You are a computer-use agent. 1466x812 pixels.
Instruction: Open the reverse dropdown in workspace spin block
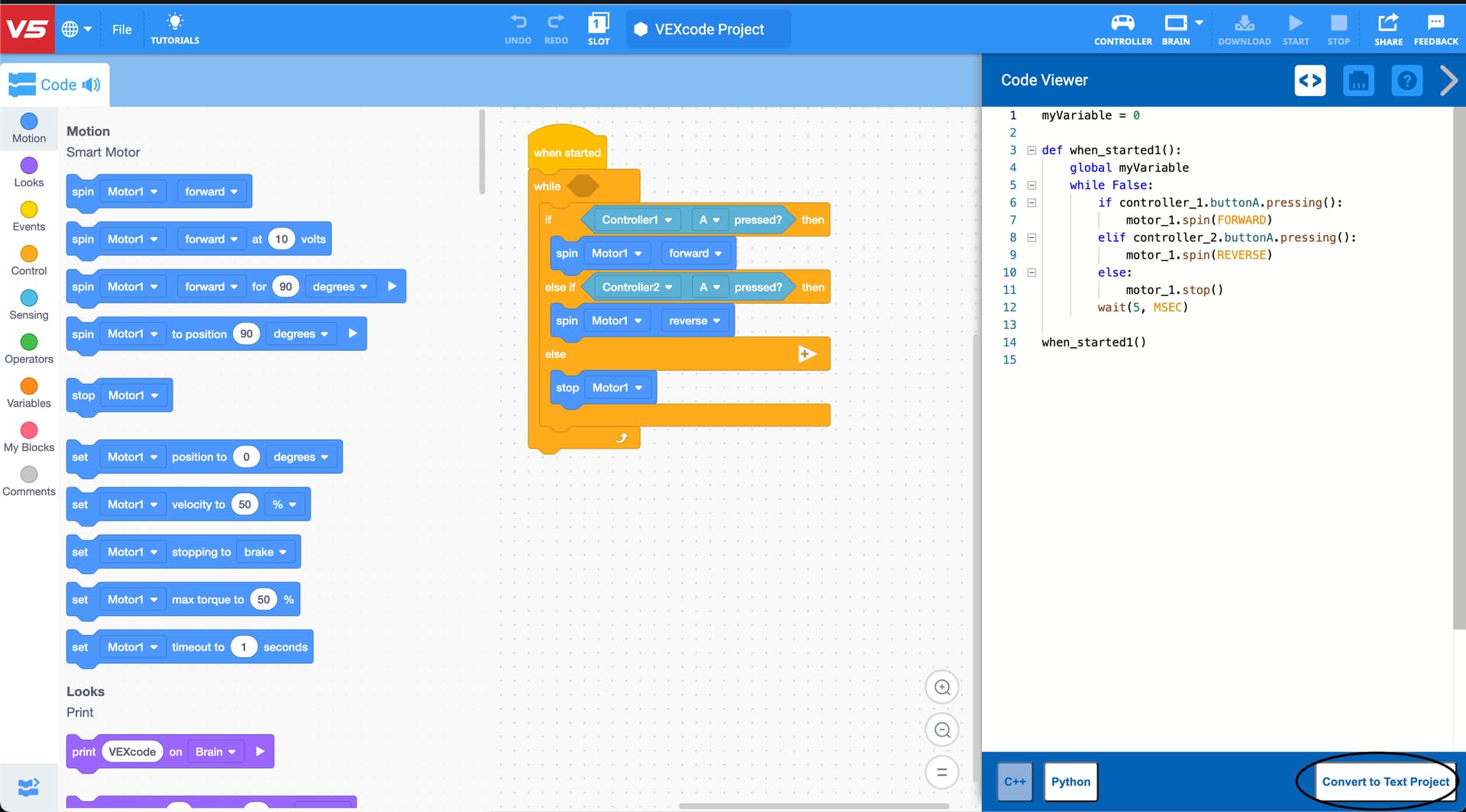coord(694,321)
